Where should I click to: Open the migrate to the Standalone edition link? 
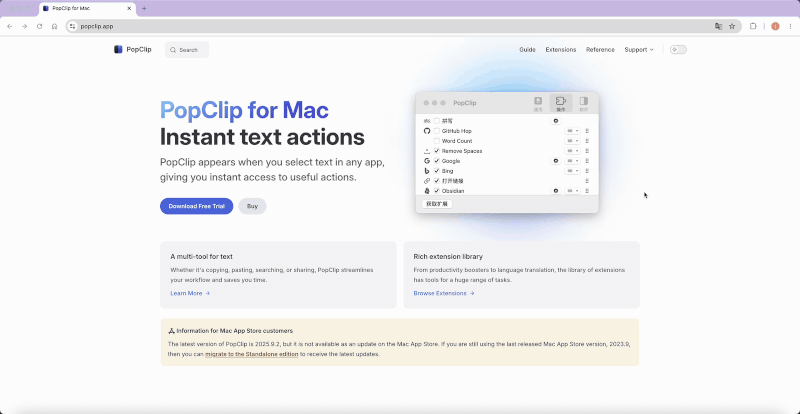click(x=252, y=354)
